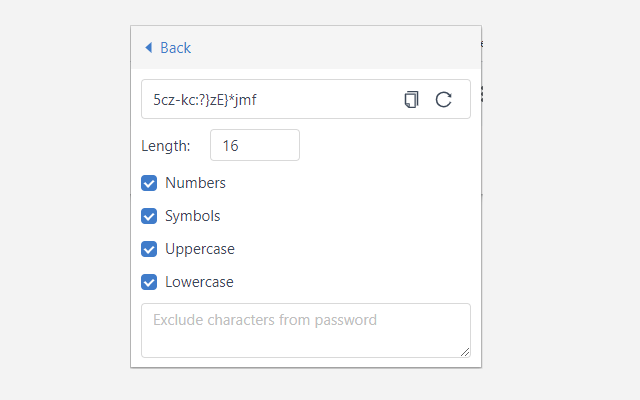This screenshot has height=400, width=640.
Task: Click the Uppercase label text
Action: pos(200,249)
